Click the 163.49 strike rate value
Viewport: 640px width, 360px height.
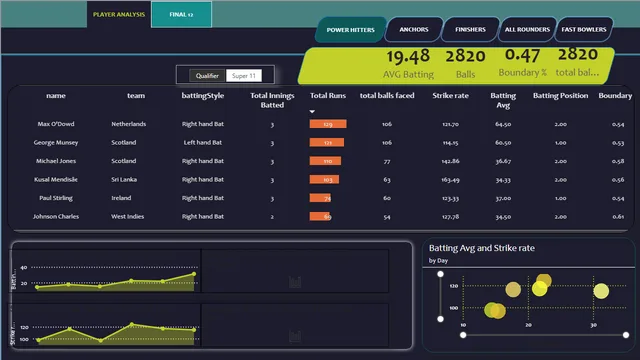click(450, 180)
